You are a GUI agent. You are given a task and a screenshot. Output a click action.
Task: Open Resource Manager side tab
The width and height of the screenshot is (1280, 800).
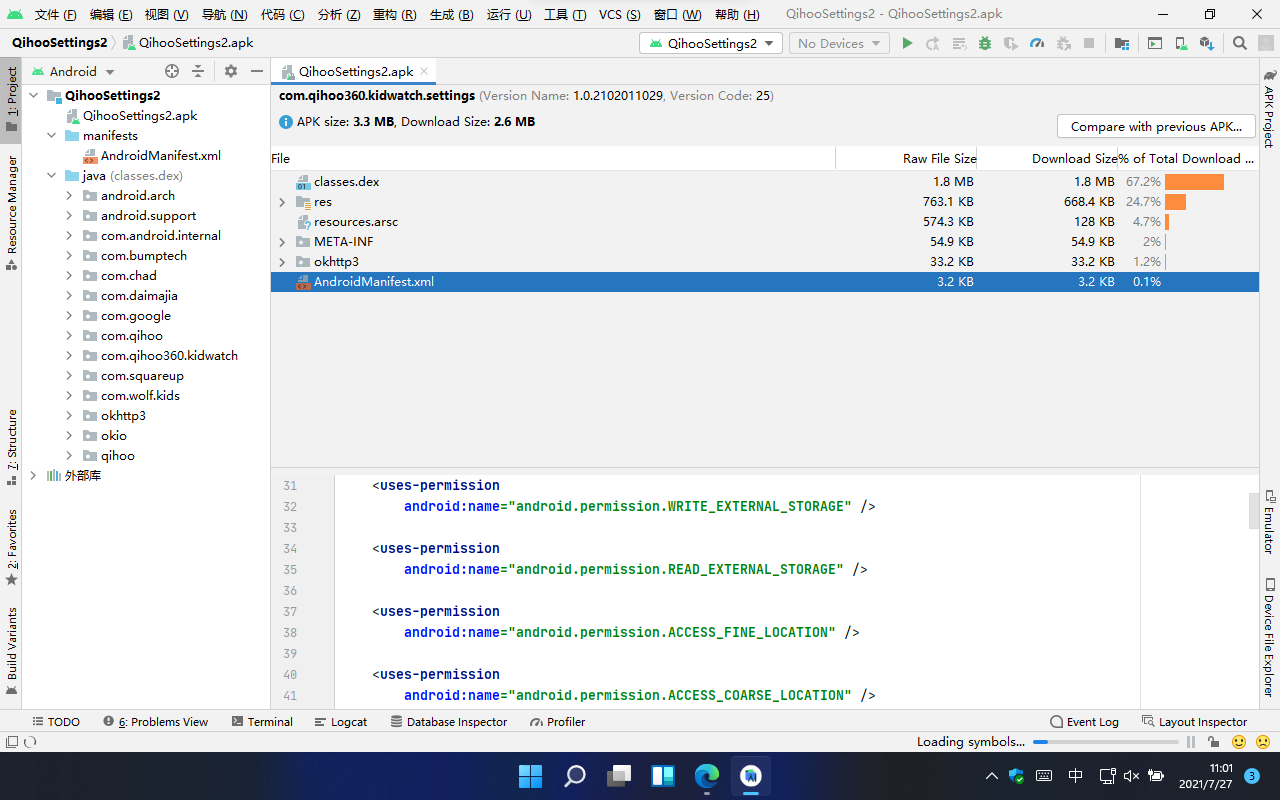11,212
